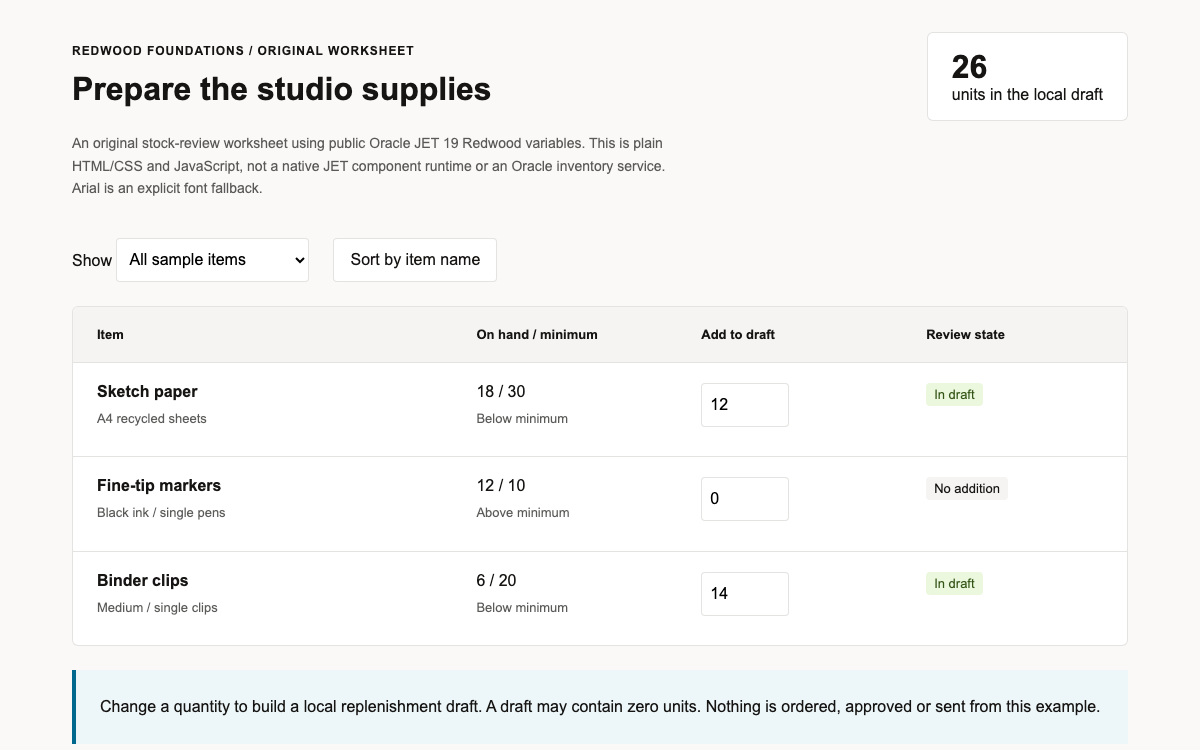Click the 18 / 30 stock value
This screenshot has width=1200, height=750.
[500, 392]
